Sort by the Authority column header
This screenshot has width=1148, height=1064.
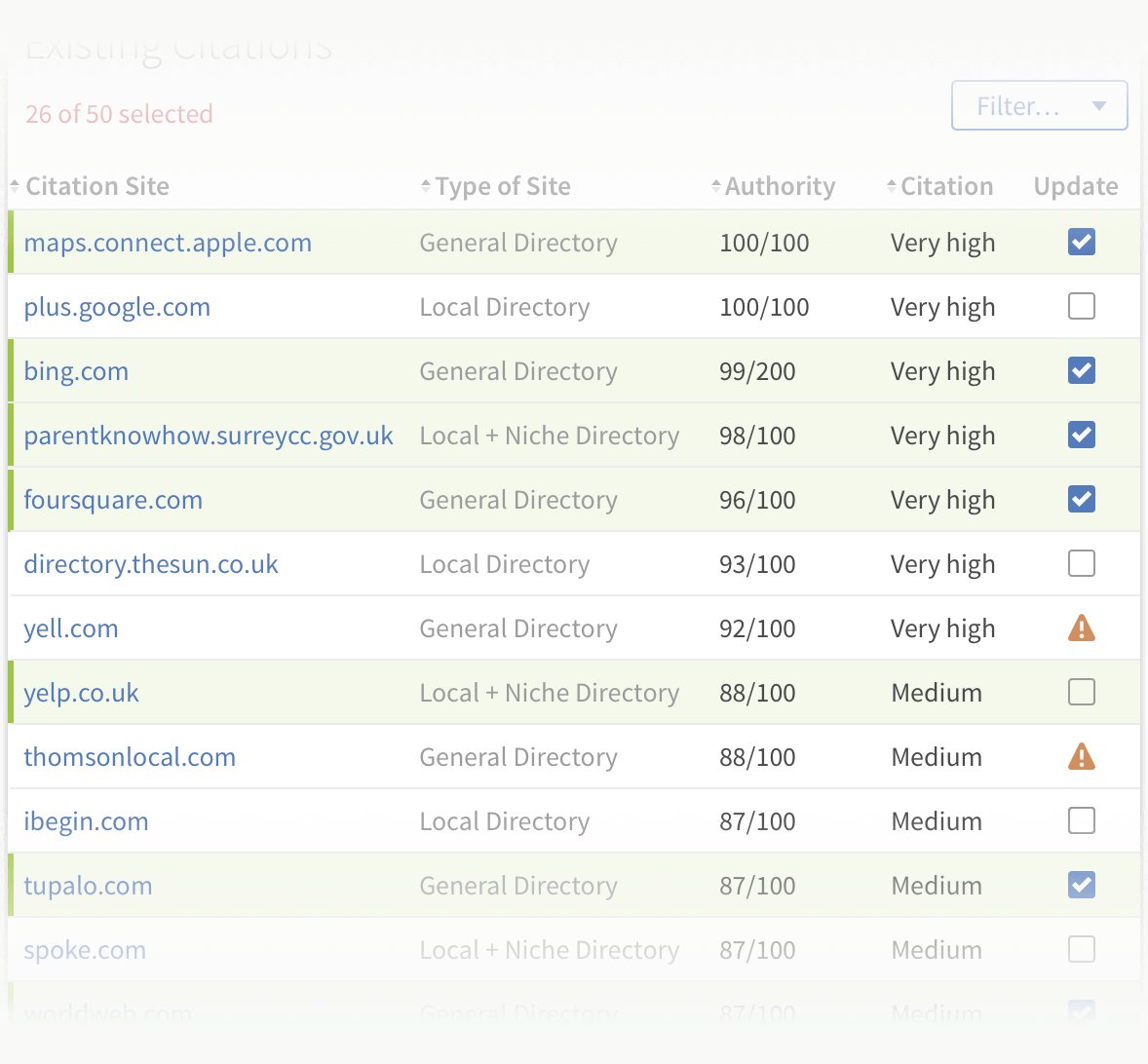coord(773,186)
